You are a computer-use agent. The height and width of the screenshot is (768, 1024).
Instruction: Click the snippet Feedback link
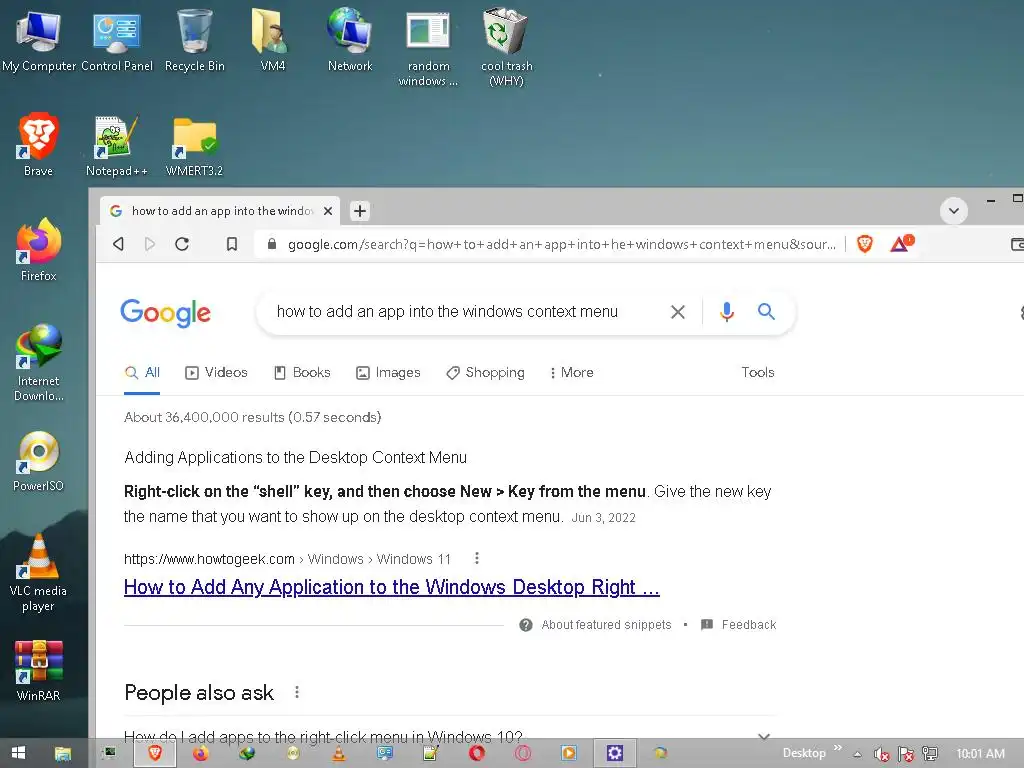pos(738,625)
